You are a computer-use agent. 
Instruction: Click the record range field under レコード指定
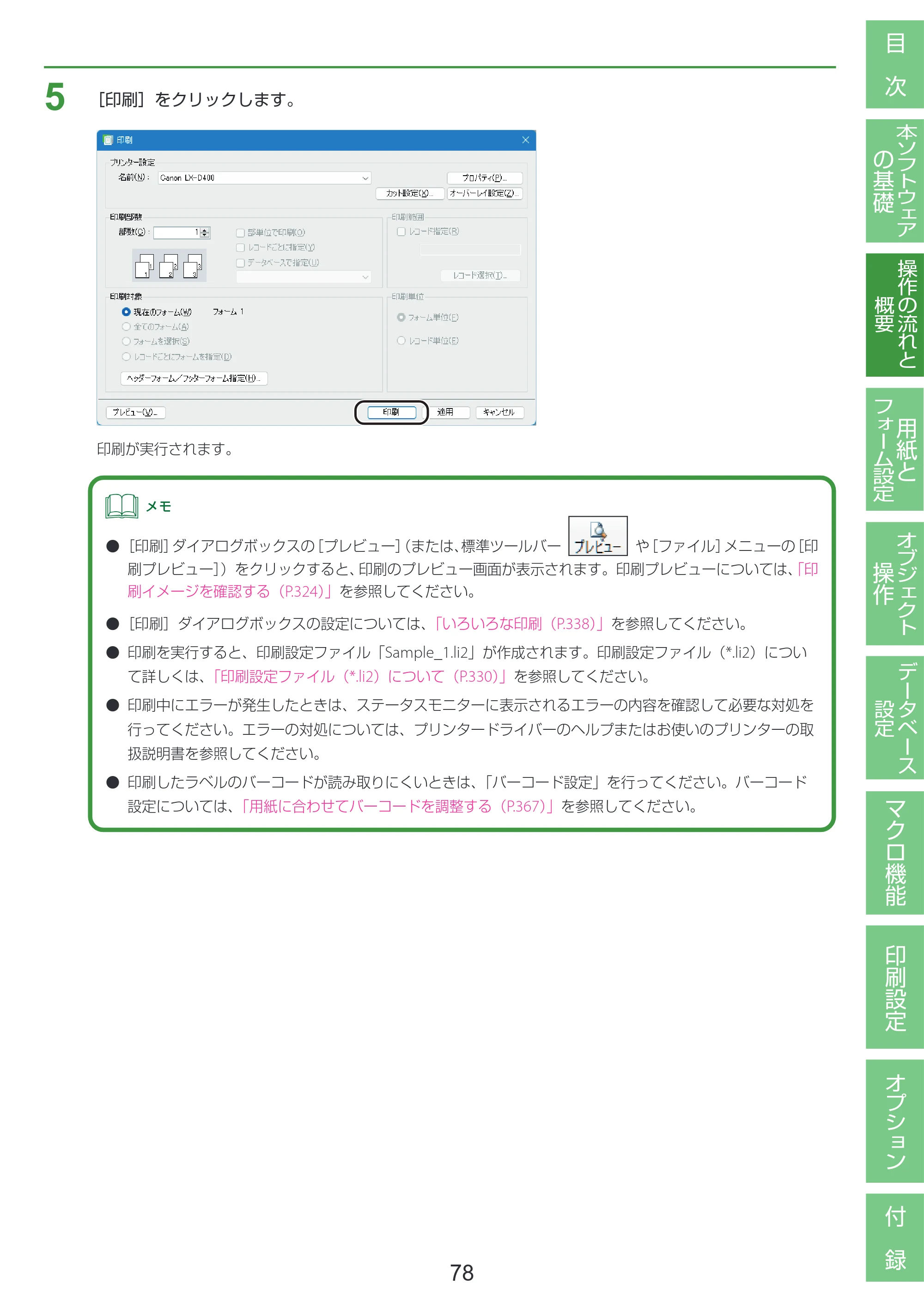pyautogui.click(x=470, y=250)
